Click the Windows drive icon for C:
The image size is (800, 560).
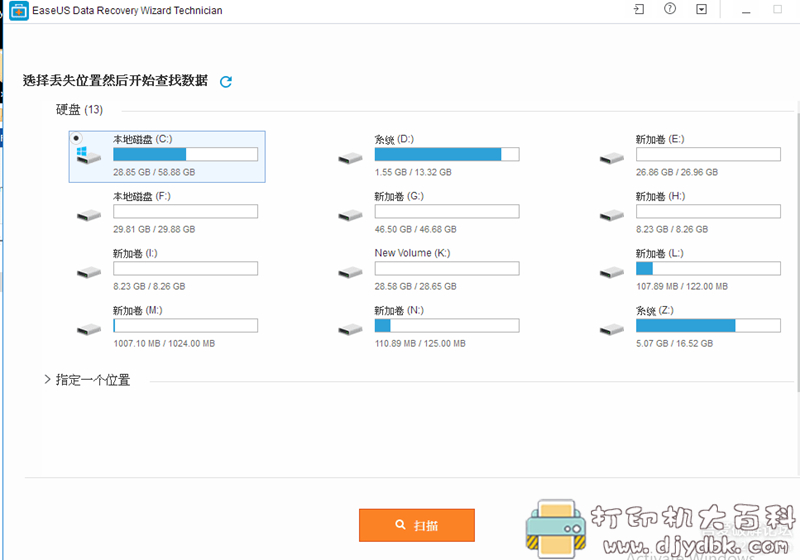coord(88,156)
